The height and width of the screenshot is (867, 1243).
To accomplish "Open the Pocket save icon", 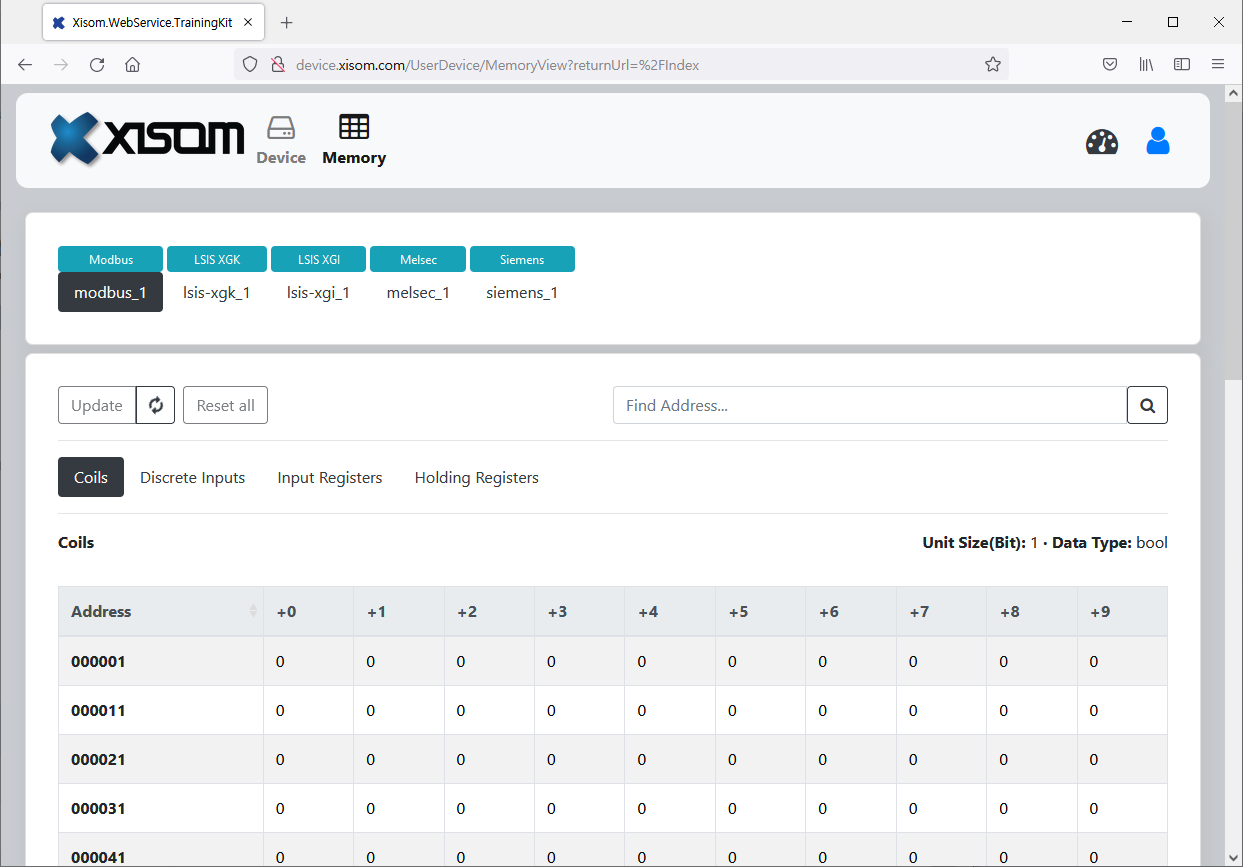I will click(x=1110, y=64).
